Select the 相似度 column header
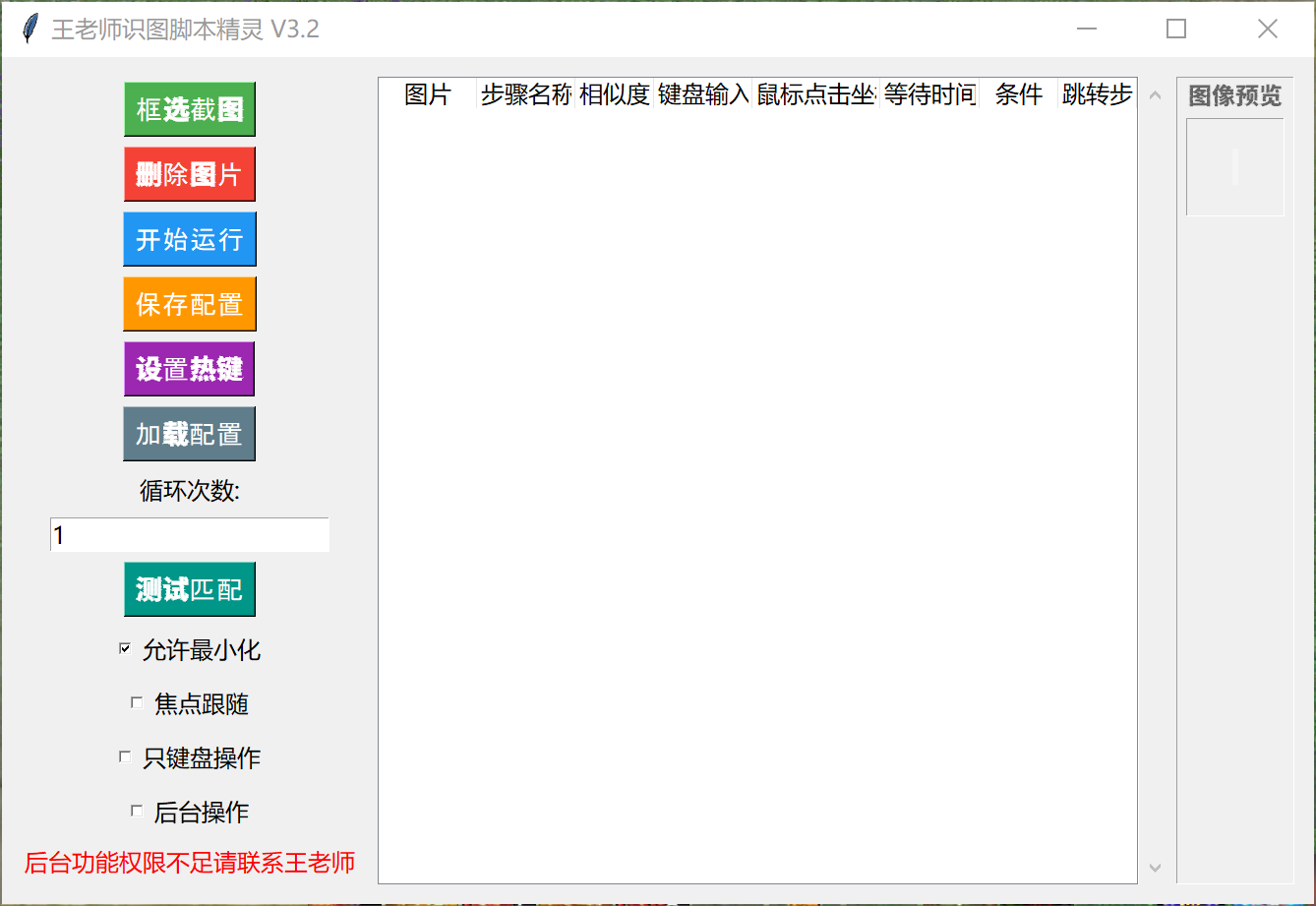The image size is (1316, 906). [x=615, y=94]
